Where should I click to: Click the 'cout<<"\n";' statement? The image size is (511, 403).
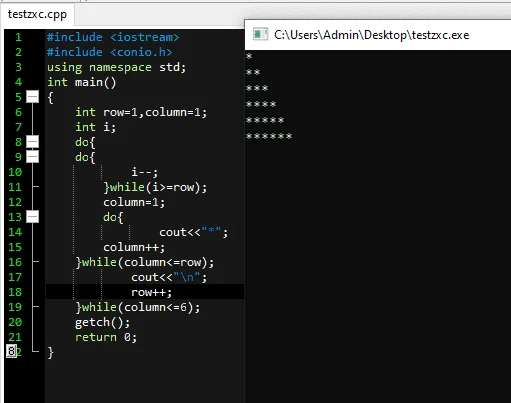pyautogui.click(x=169, y=277)
